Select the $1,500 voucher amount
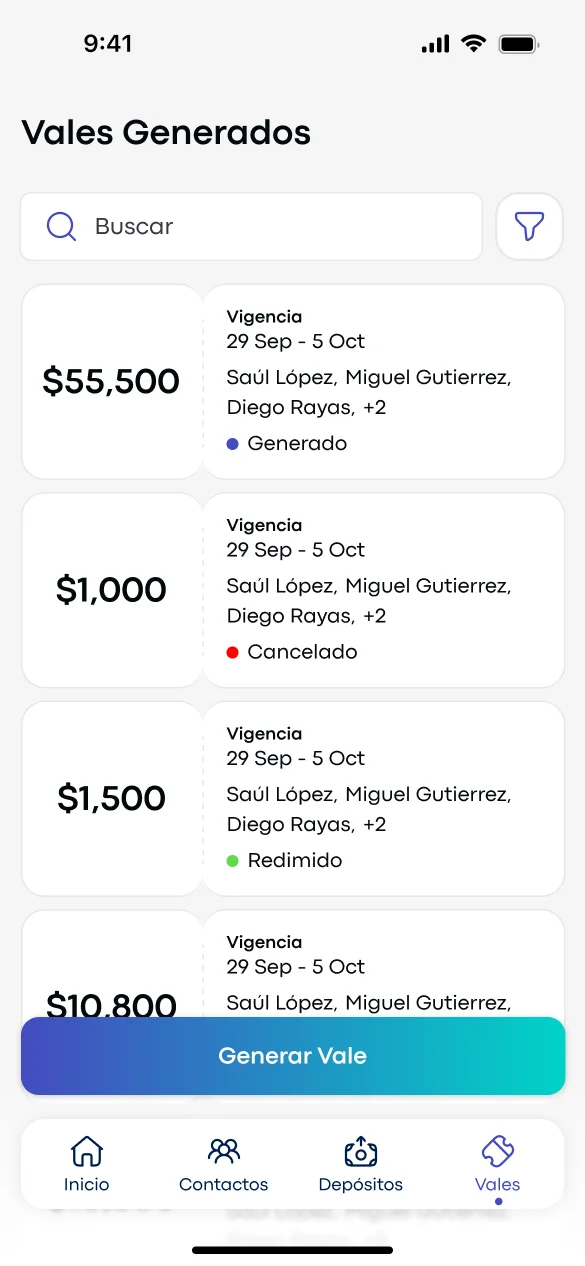 tap(112, 798)
